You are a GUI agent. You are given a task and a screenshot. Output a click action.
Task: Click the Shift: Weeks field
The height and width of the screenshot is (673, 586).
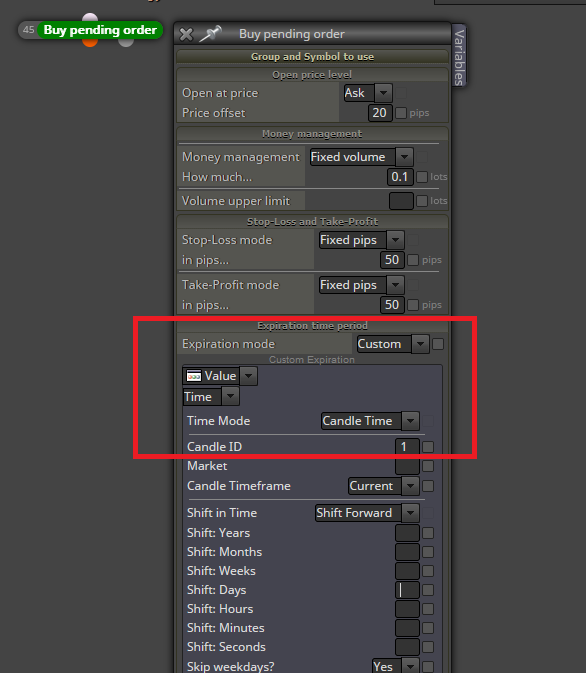tap(407, 571)
